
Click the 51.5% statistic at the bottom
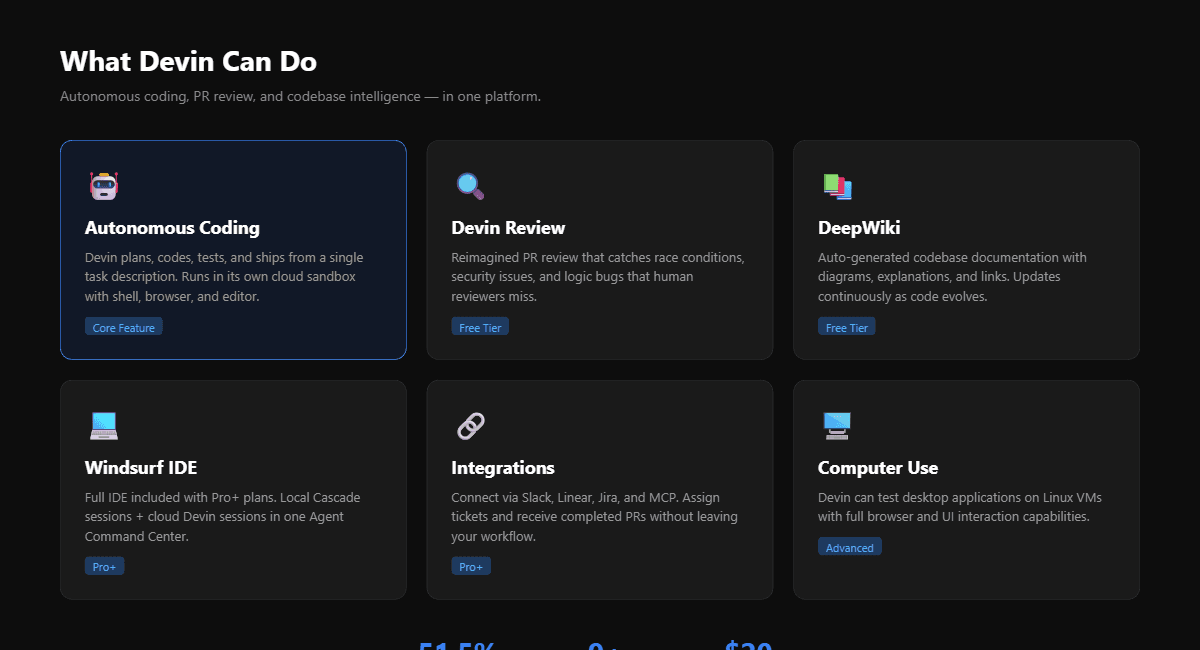coord(457,645)
